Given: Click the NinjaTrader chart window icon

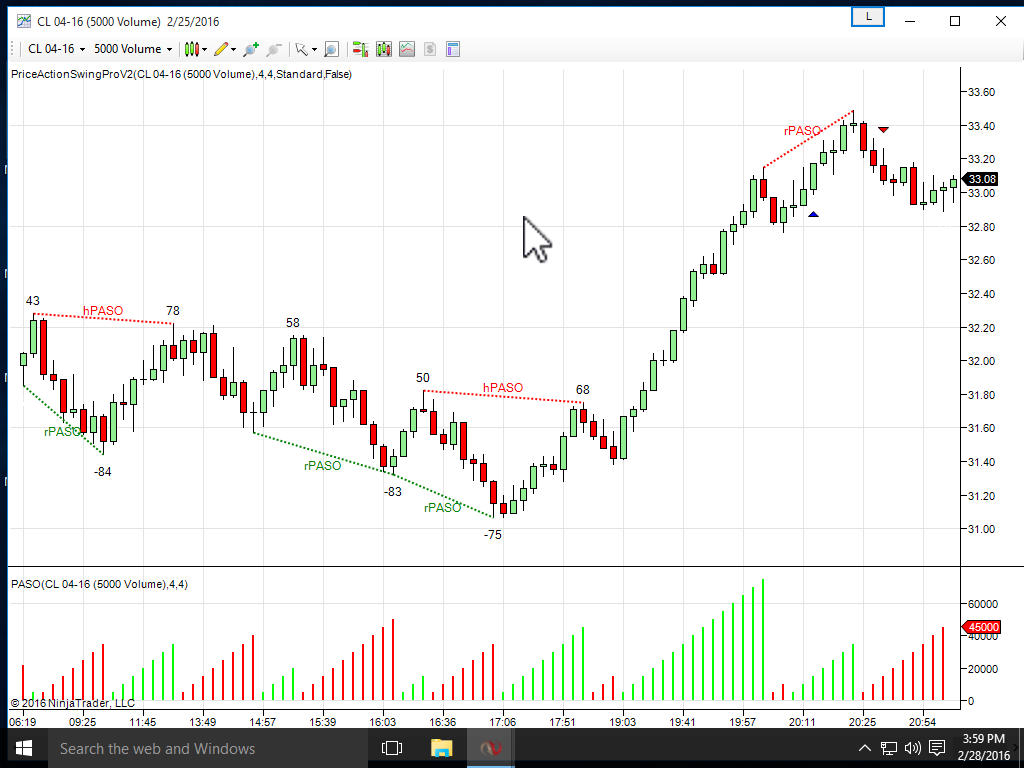Looking at the screenshot, I should (x=24, y=22).
